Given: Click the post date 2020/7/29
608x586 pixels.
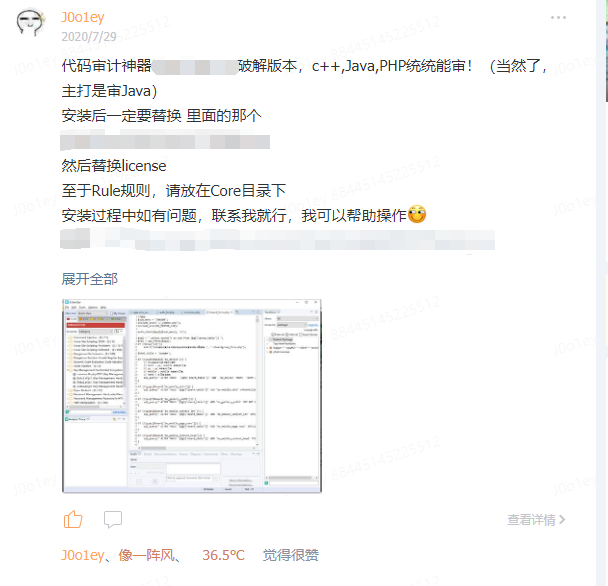Looking at the screenshot, I should [x=89, y=36].
